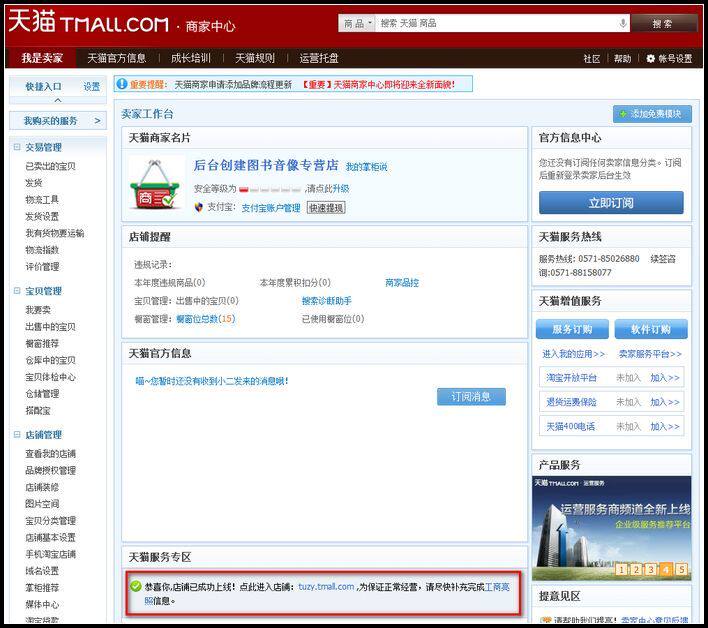This screenshot has height=628, width=708.
Task: Click 升级 security level link
Action: [340, 189]
